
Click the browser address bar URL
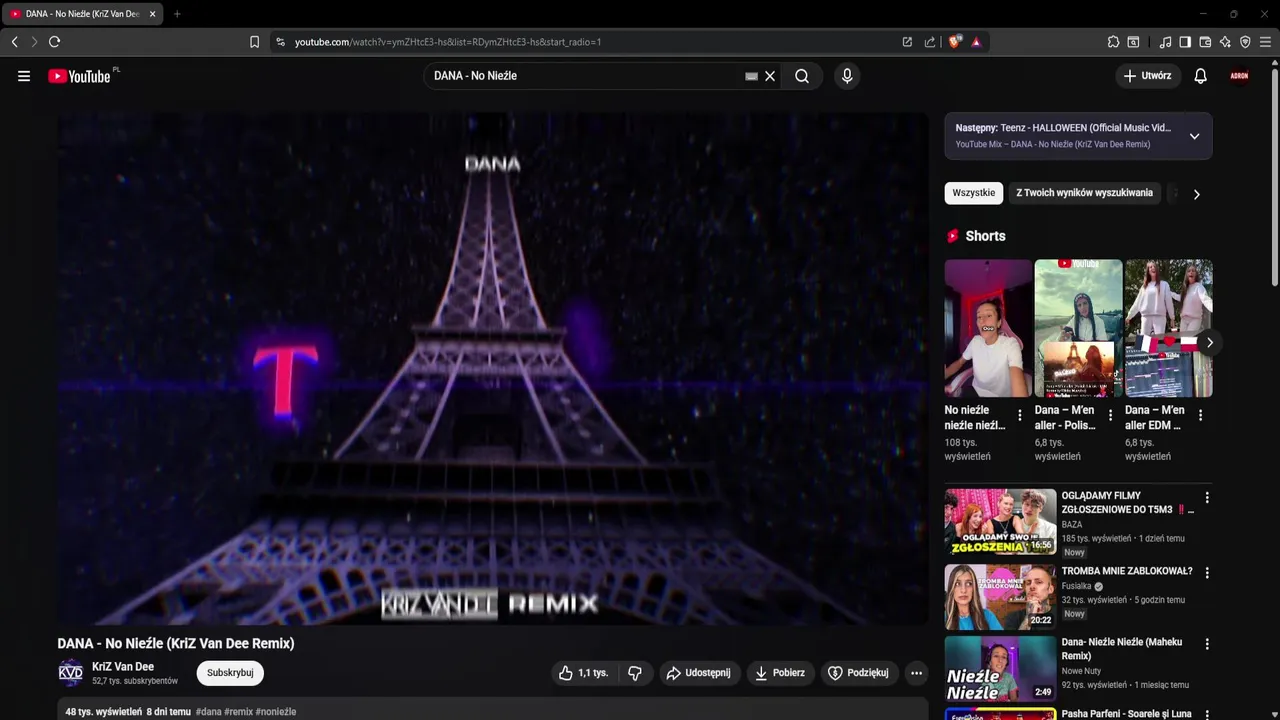click(x=447, y=42)
